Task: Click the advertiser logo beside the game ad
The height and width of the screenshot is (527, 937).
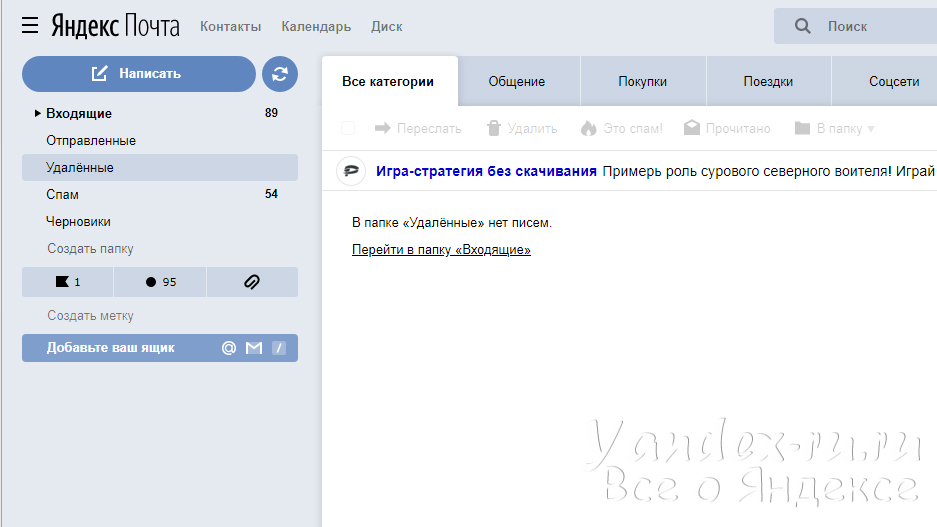Action: [351, 171]
